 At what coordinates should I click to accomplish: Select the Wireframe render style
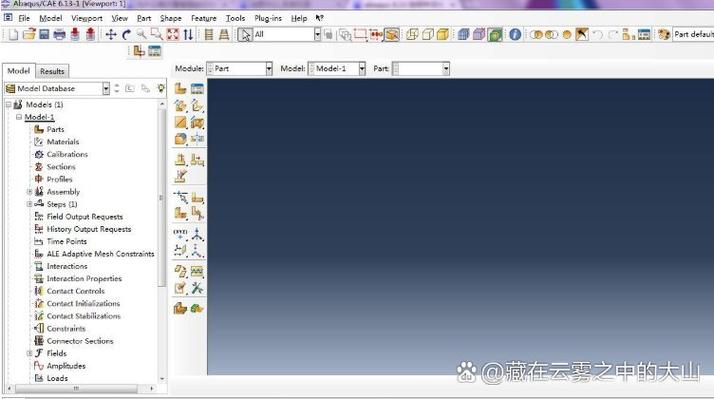[412, 34]
